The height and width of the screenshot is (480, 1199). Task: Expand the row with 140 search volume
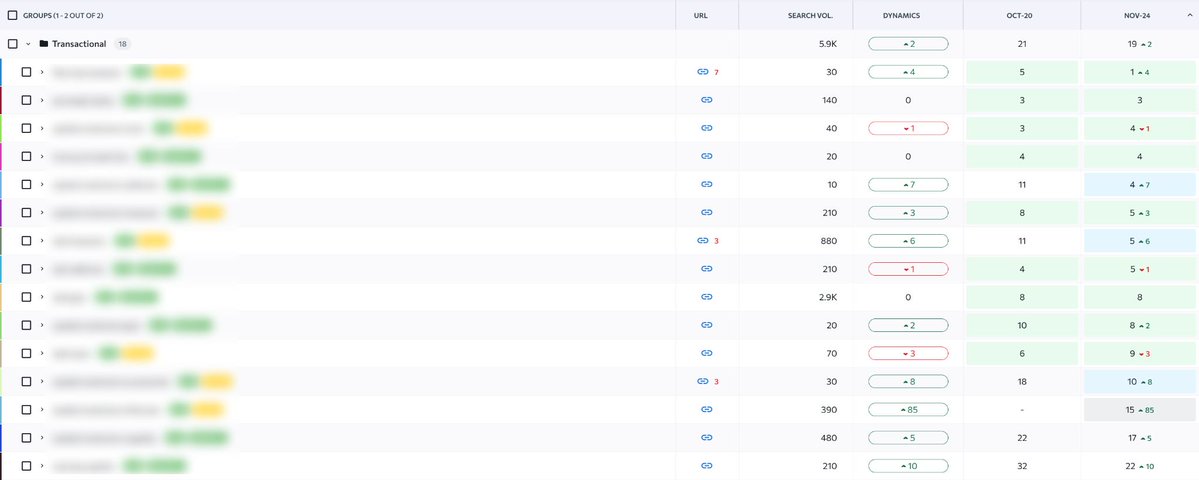[42, 100]
